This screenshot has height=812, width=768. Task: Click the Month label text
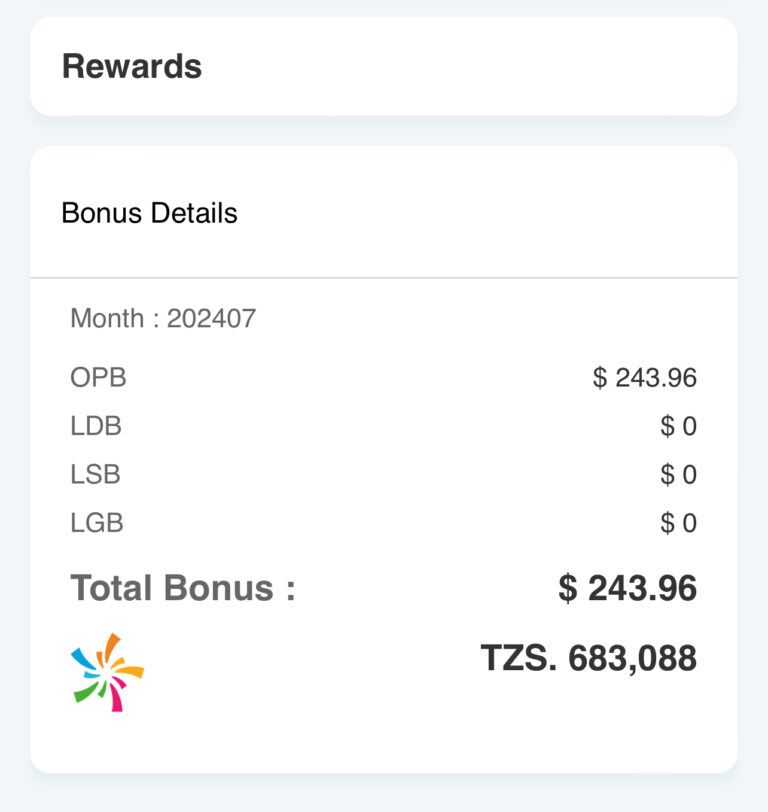point(107,319)
